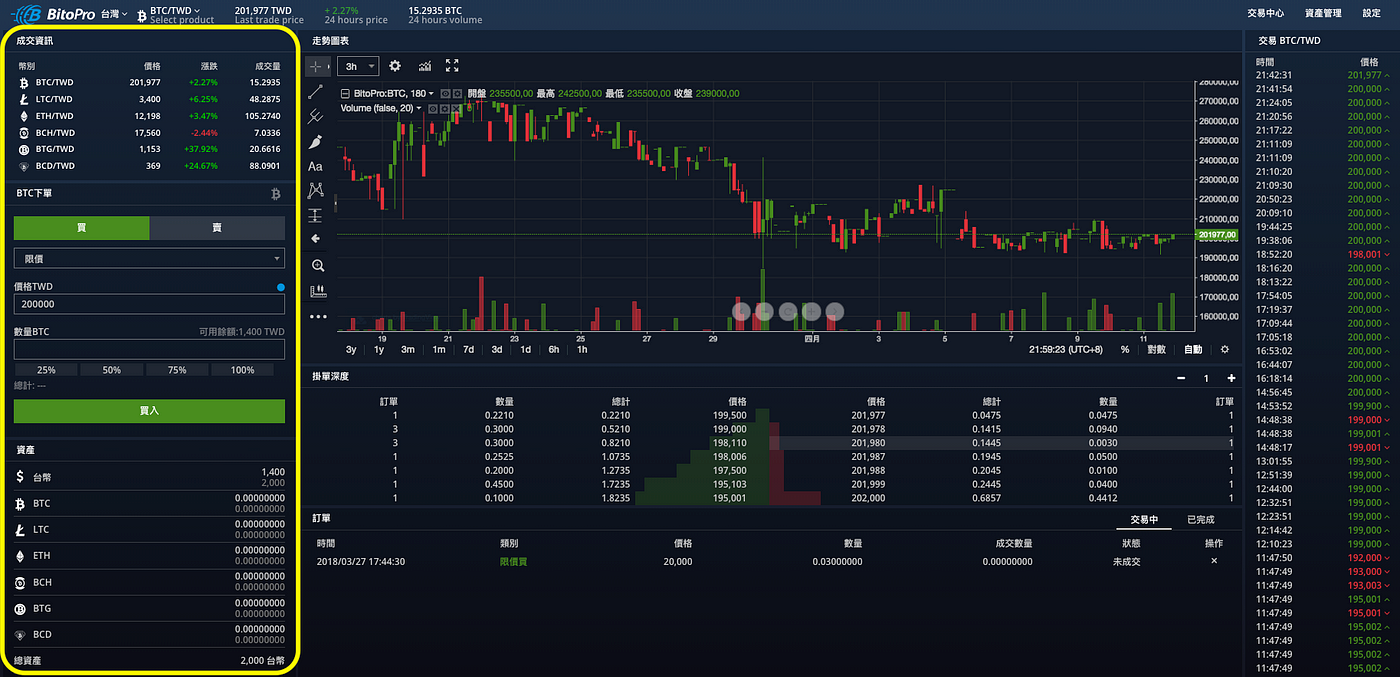Select the brush drawing tool
Image resolution: width=1400 pixels, height=677 pixels.
[x=316, y=141]
